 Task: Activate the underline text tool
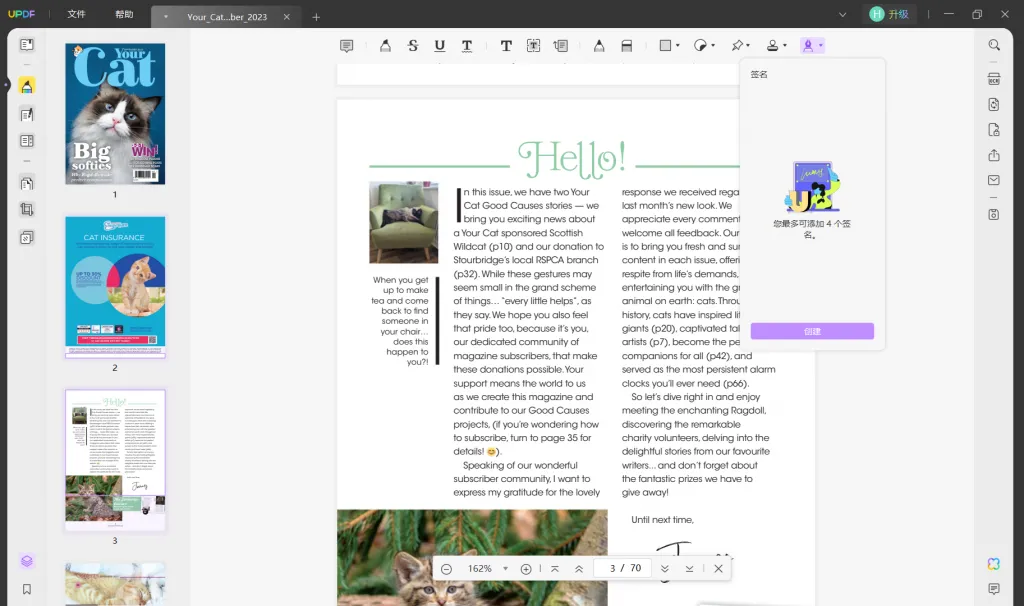coord(440,46)
